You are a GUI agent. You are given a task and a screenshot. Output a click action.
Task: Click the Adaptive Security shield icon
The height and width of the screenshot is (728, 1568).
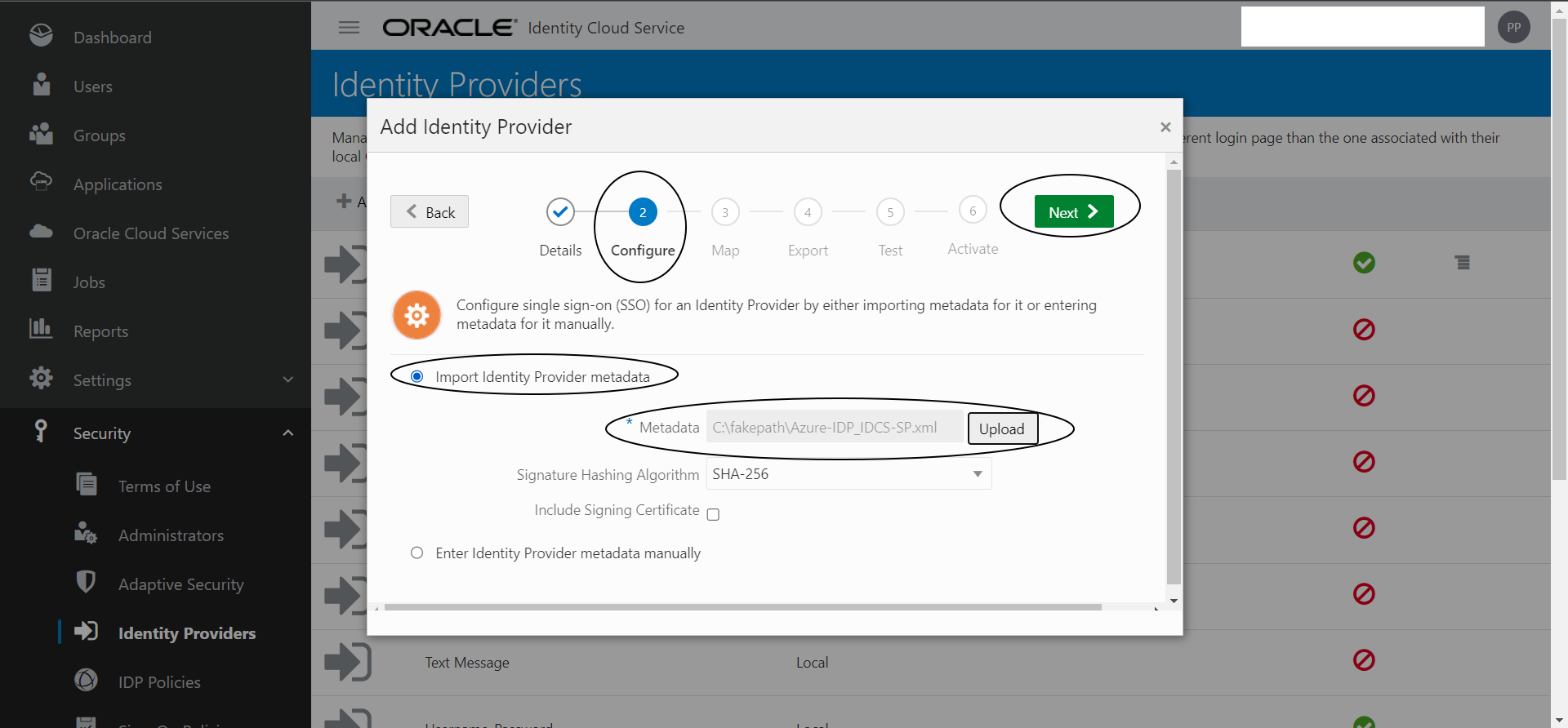click(86, 582)
